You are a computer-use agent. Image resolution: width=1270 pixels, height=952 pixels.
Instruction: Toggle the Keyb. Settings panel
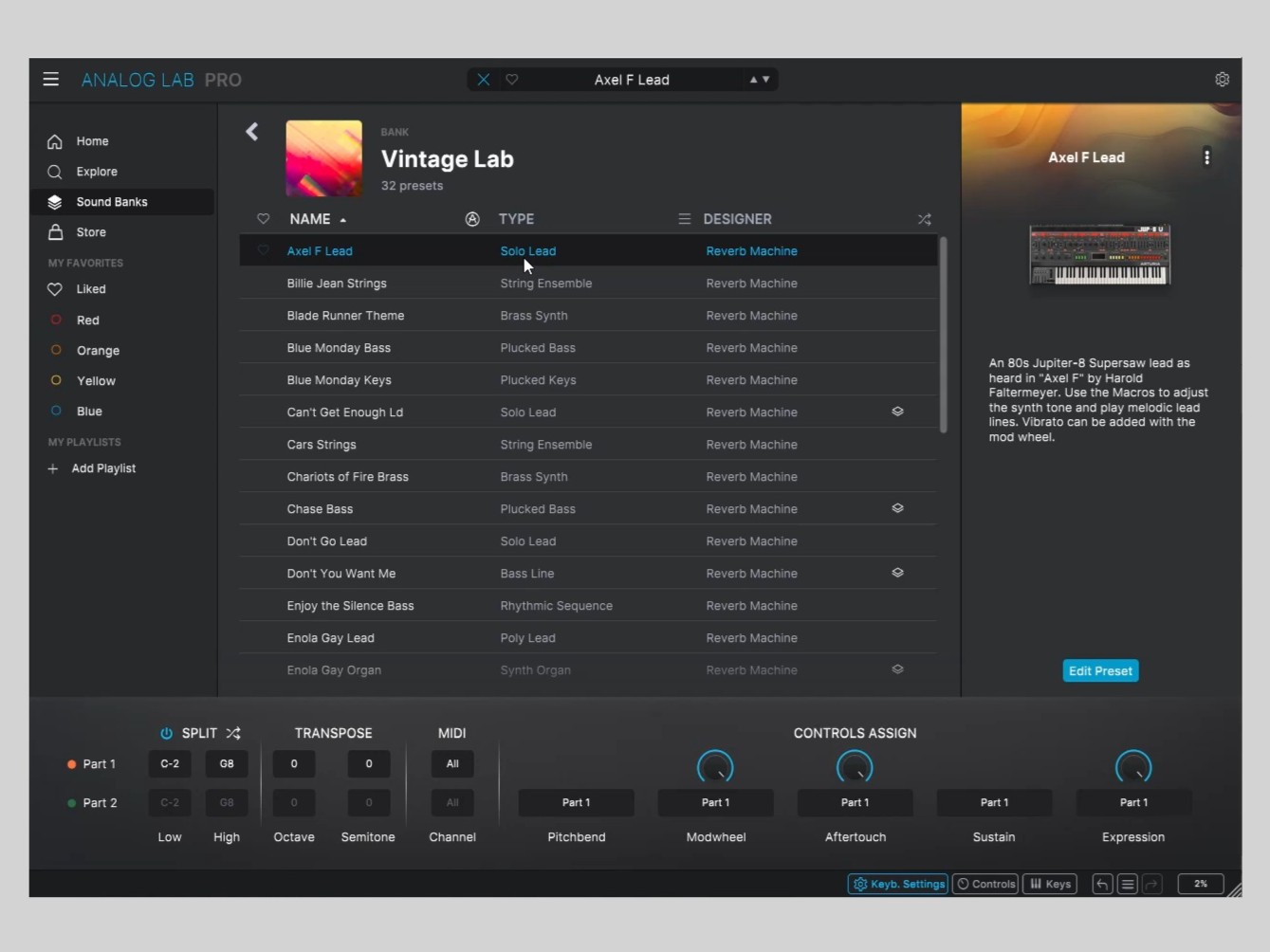[x=897, y=884]
